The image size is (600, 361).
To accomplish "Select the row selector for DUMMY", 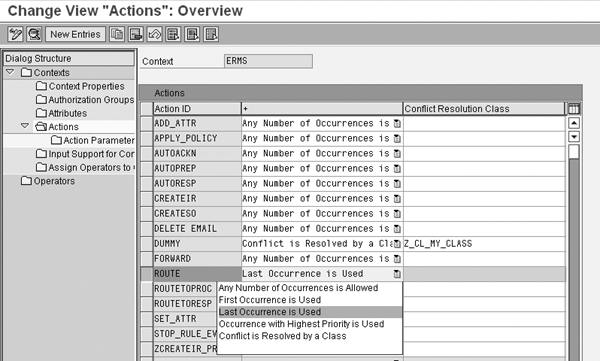I will tap(147, 243).
